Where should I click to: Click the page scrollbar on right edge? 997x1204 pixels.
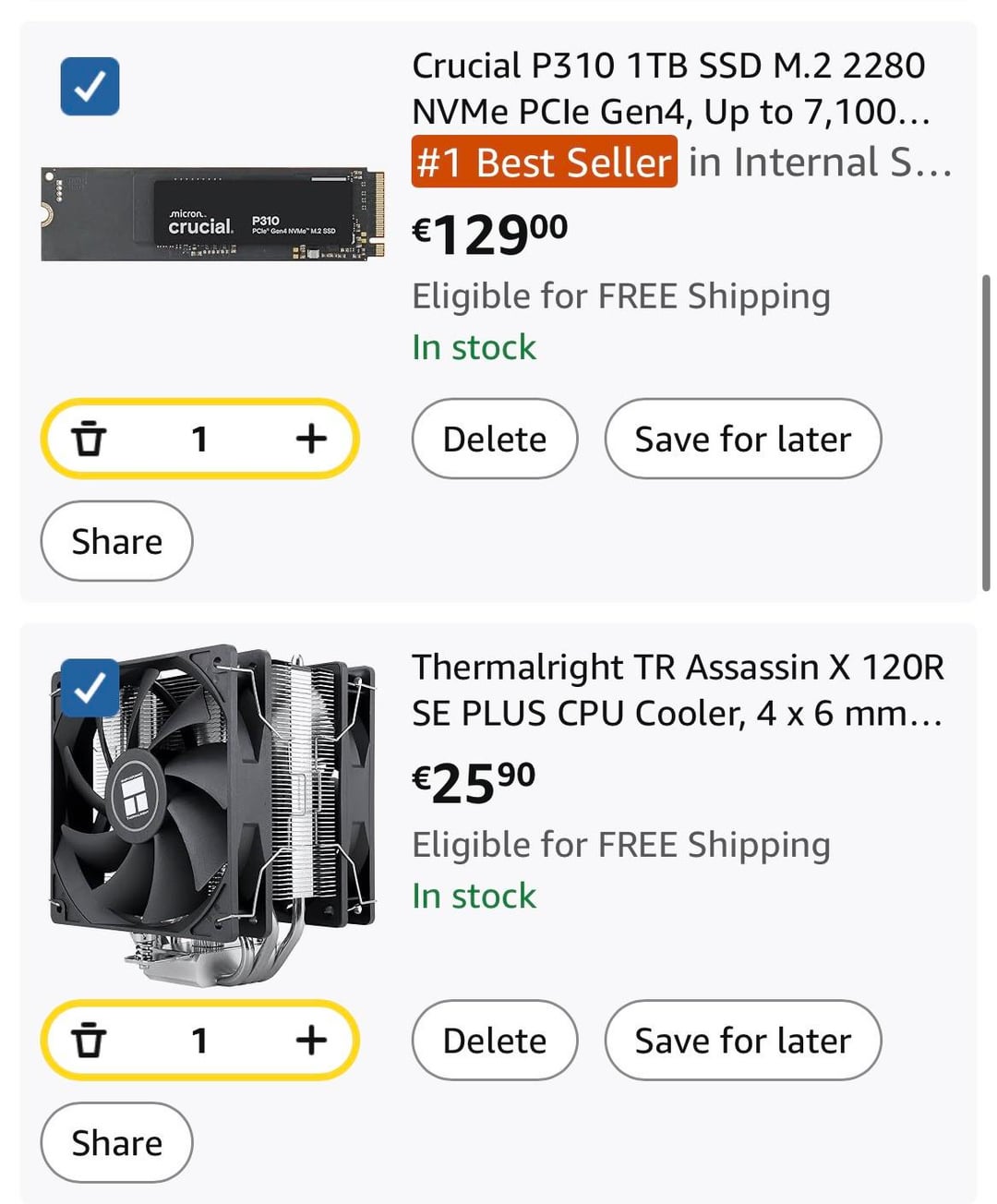(986, 432)
